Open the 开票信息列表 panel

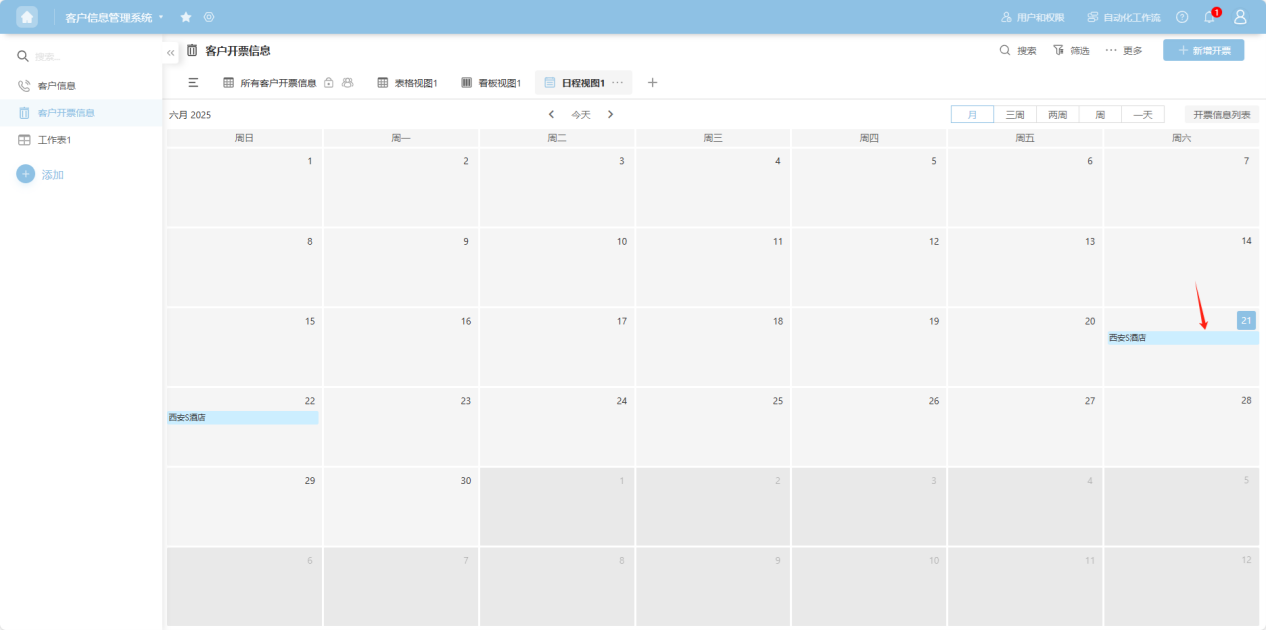(x=1221, y=115)
